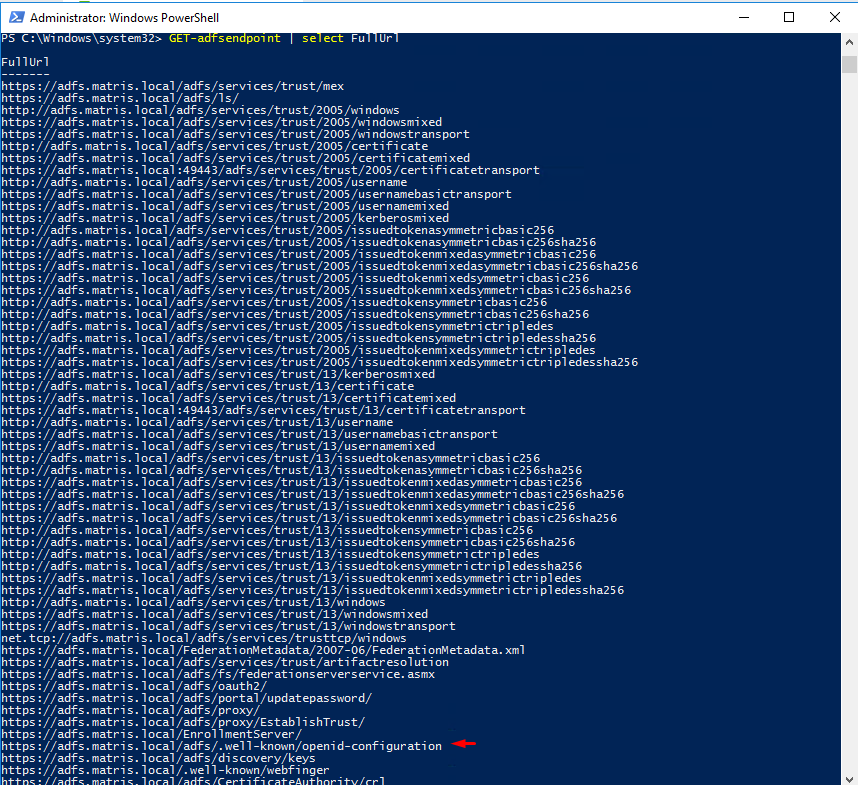The height and width of the screenshot is (785, 858).
Task: Click the PowerShell icon in the title bar
Action: [x=15, y=17]
